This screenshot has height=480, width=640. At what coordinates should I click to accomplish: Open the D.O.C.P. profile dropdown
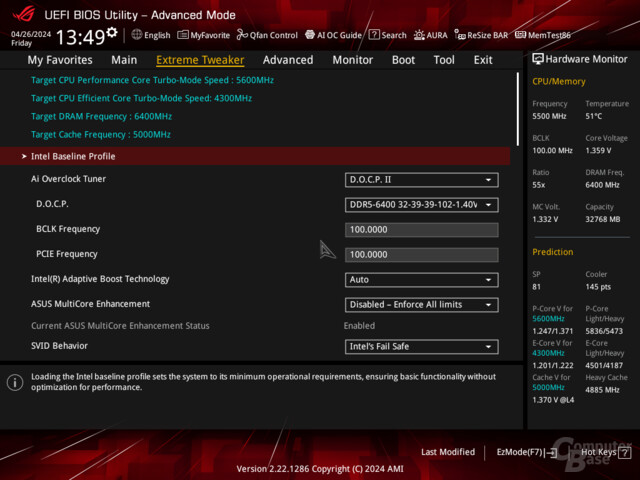pos(422,205)
